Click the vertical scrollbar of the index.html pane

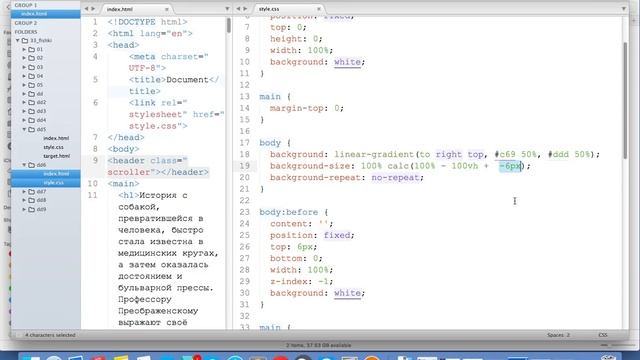coord(229,25)
